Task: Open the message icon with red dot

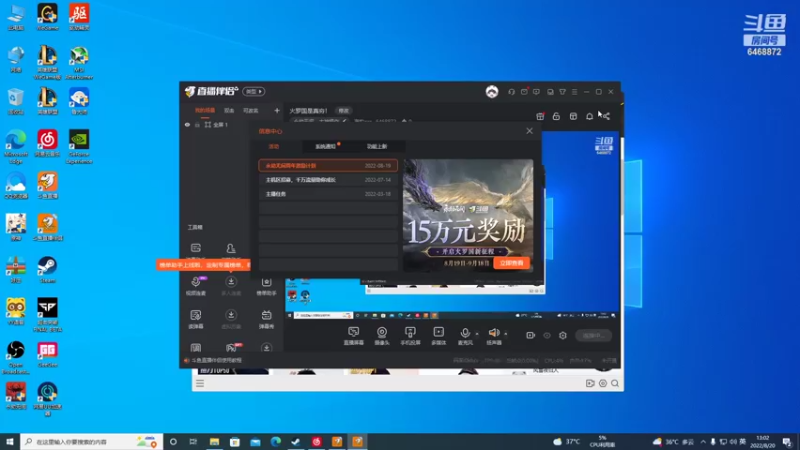Action: point(524,92)
